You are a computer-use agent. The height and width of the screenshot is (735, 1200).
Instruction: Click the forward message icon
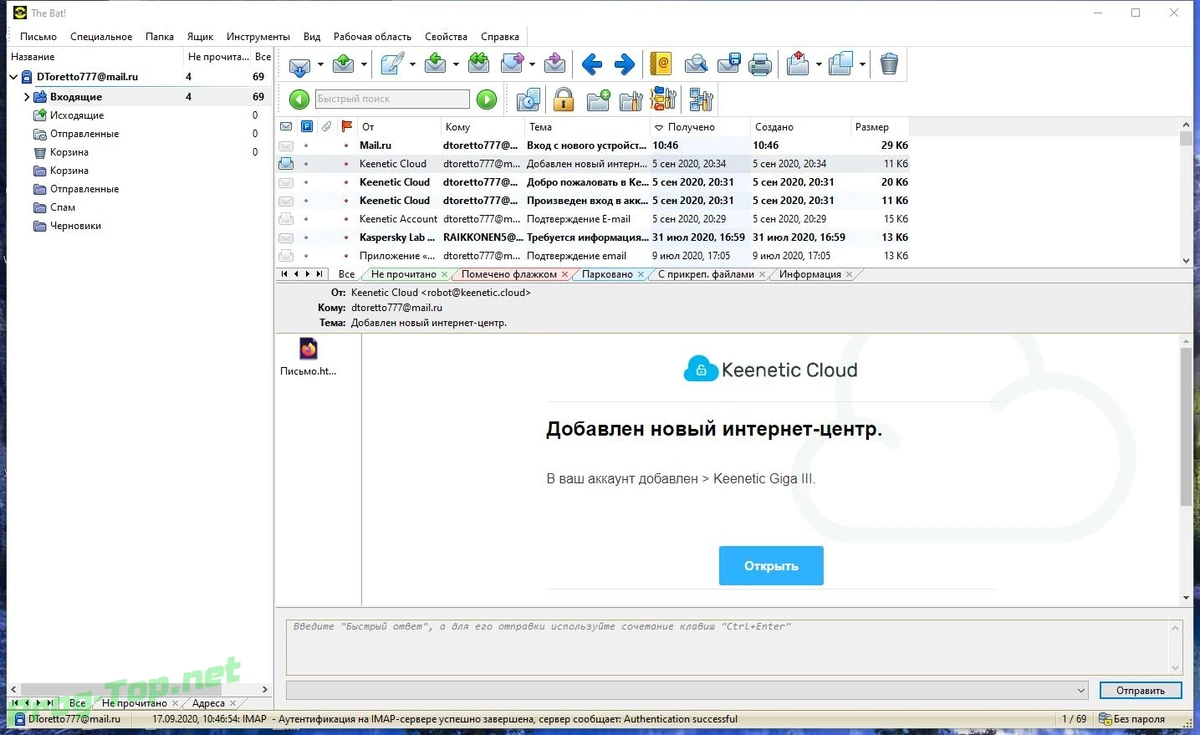point(512,65)
